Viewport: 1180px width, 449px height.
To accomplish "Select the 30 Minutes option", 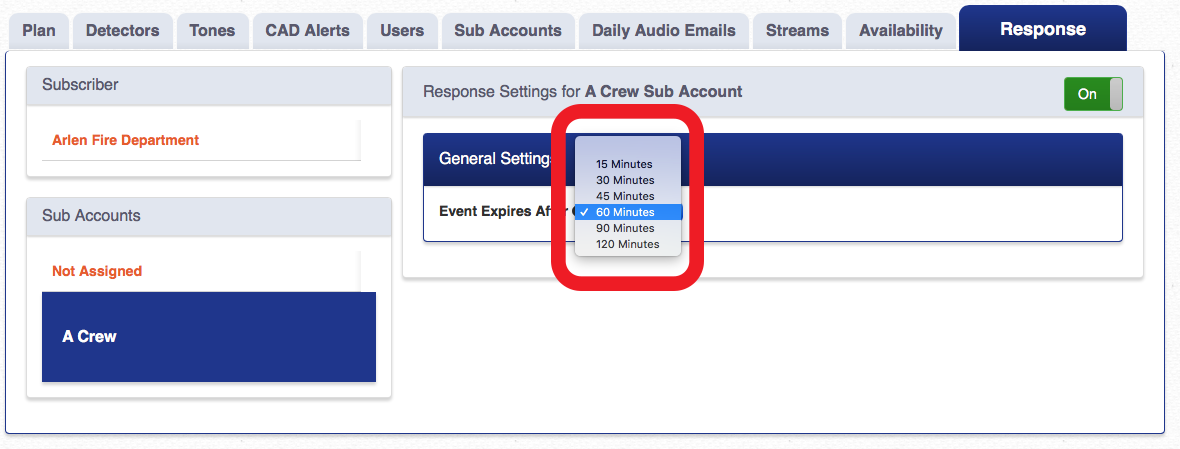I will pos(624,180).
